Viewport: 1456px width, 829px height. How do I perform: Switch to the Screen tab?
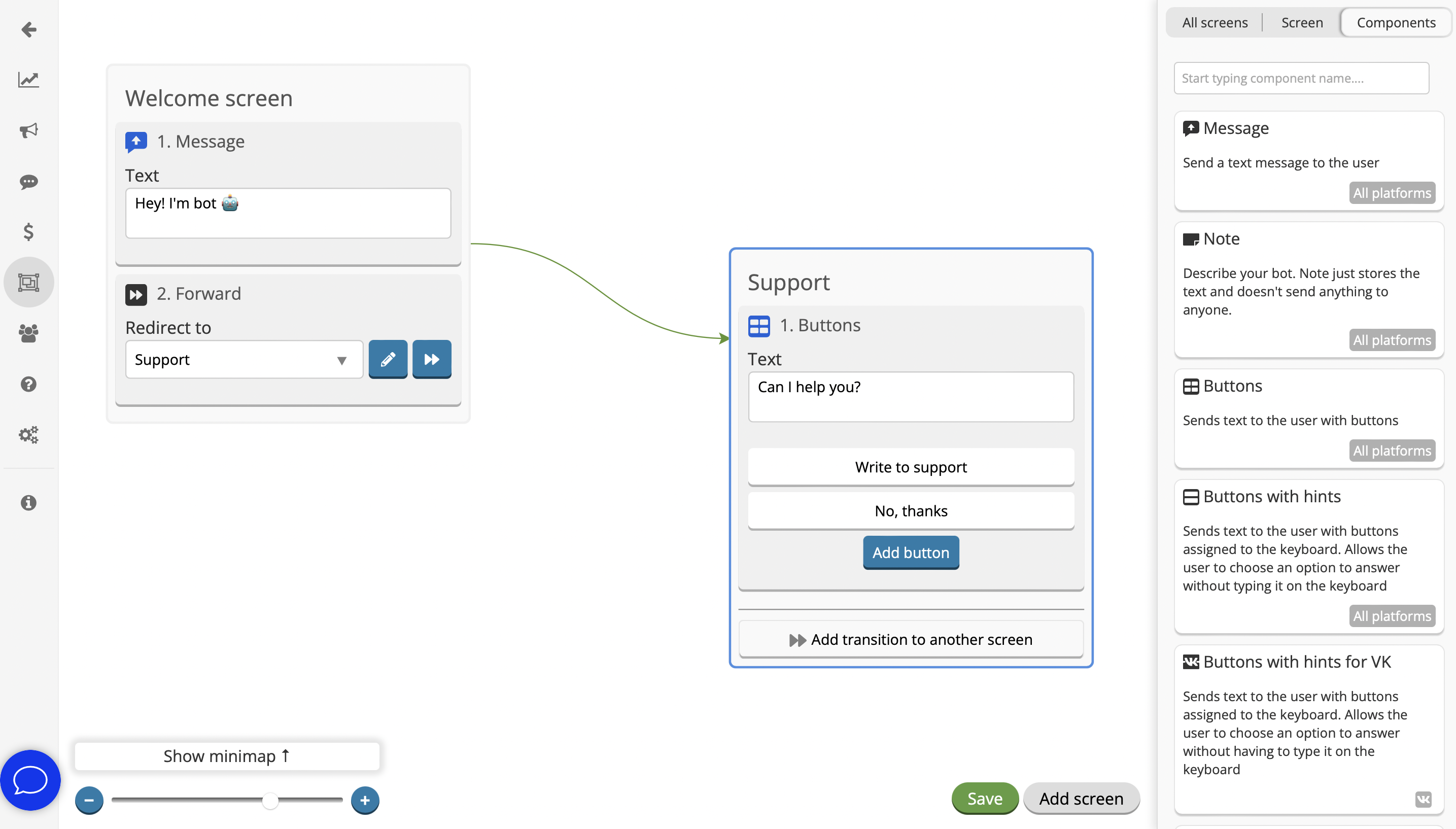click(1302, 22)
